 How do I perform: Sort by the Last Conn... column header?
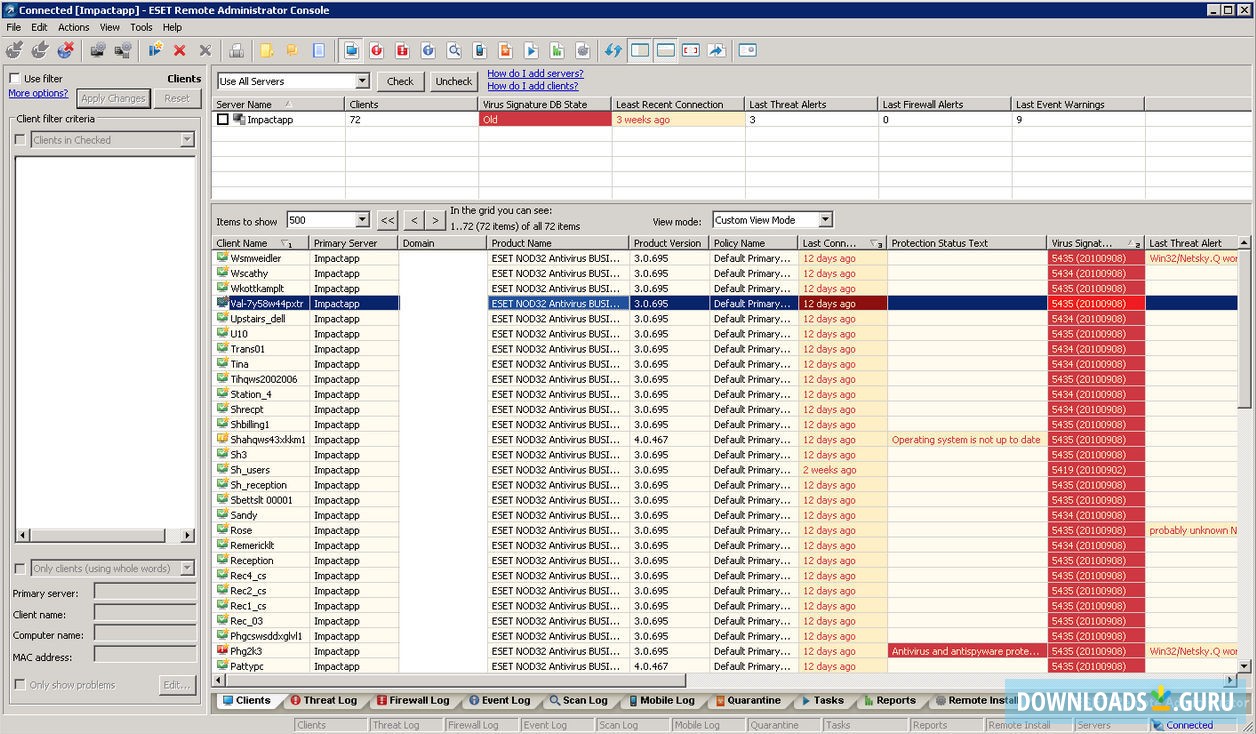tap(842, 243)
